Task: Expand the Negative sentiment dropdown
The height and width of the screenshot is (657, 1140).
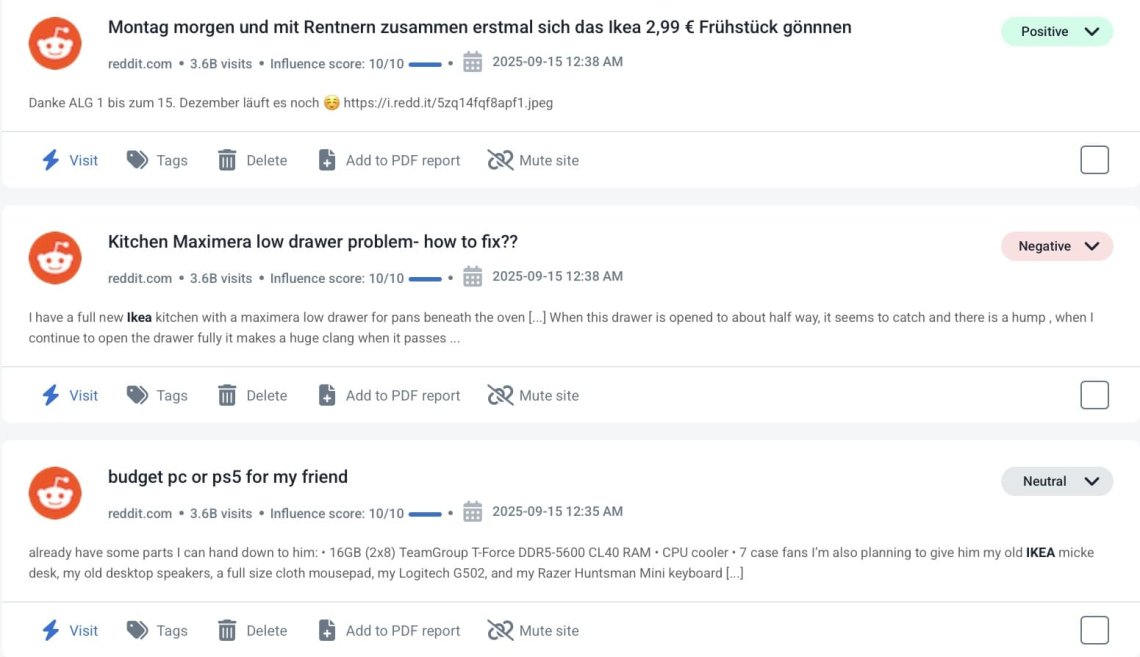Action: click(1057, 246)
